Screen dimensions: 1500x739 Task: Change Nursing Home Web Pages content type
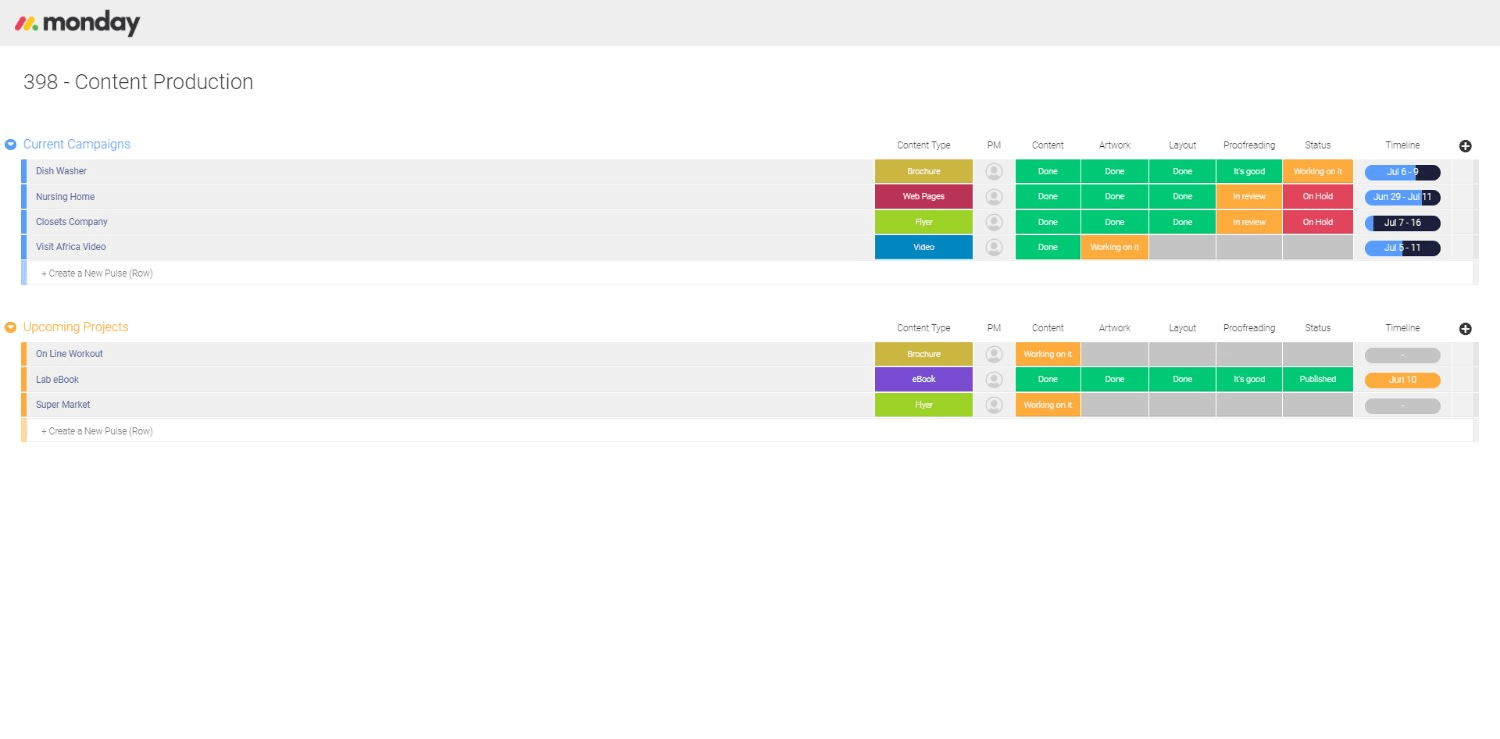924,197
